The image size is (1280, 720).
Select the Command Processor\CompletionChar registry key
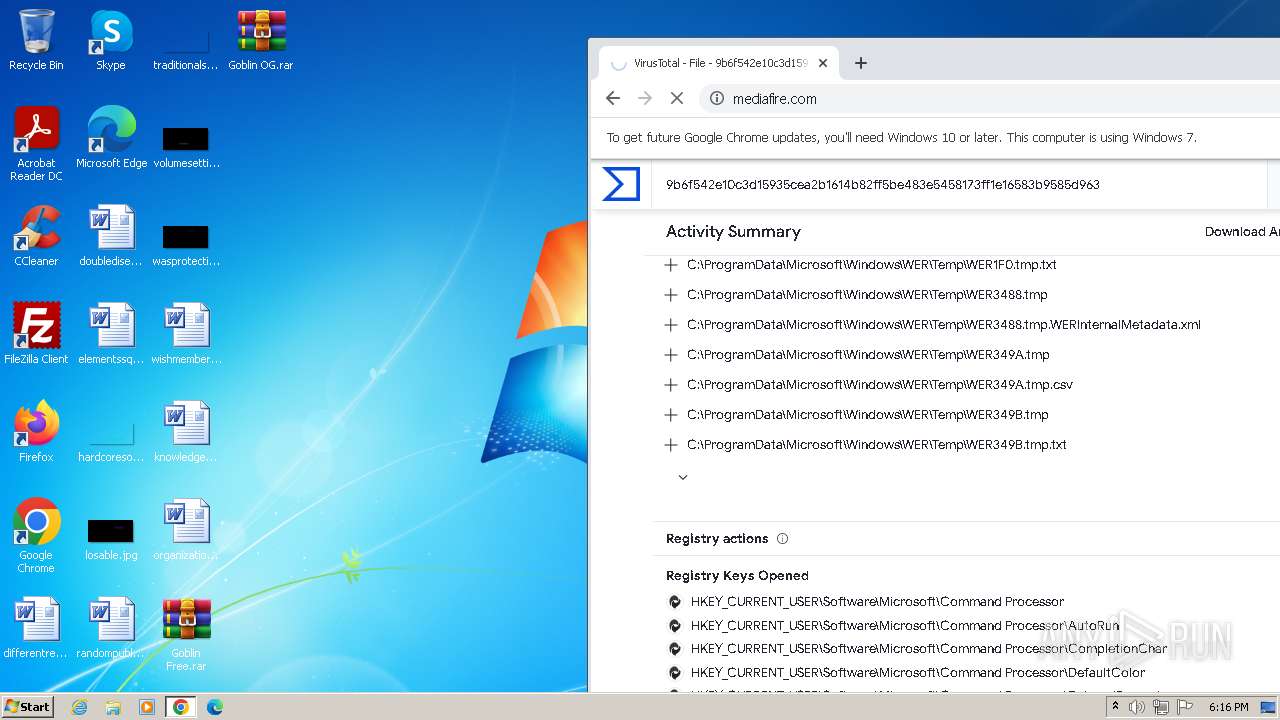point(929,649)
